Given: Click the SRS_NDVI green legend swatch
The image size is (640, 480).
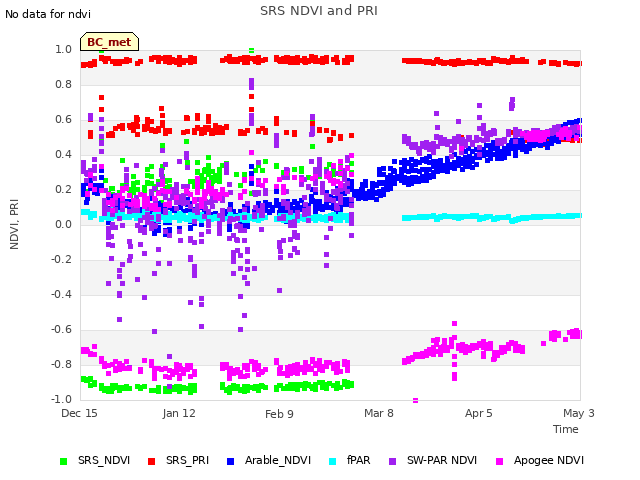Looking at the screenshot, I should [x=63, y=462].
